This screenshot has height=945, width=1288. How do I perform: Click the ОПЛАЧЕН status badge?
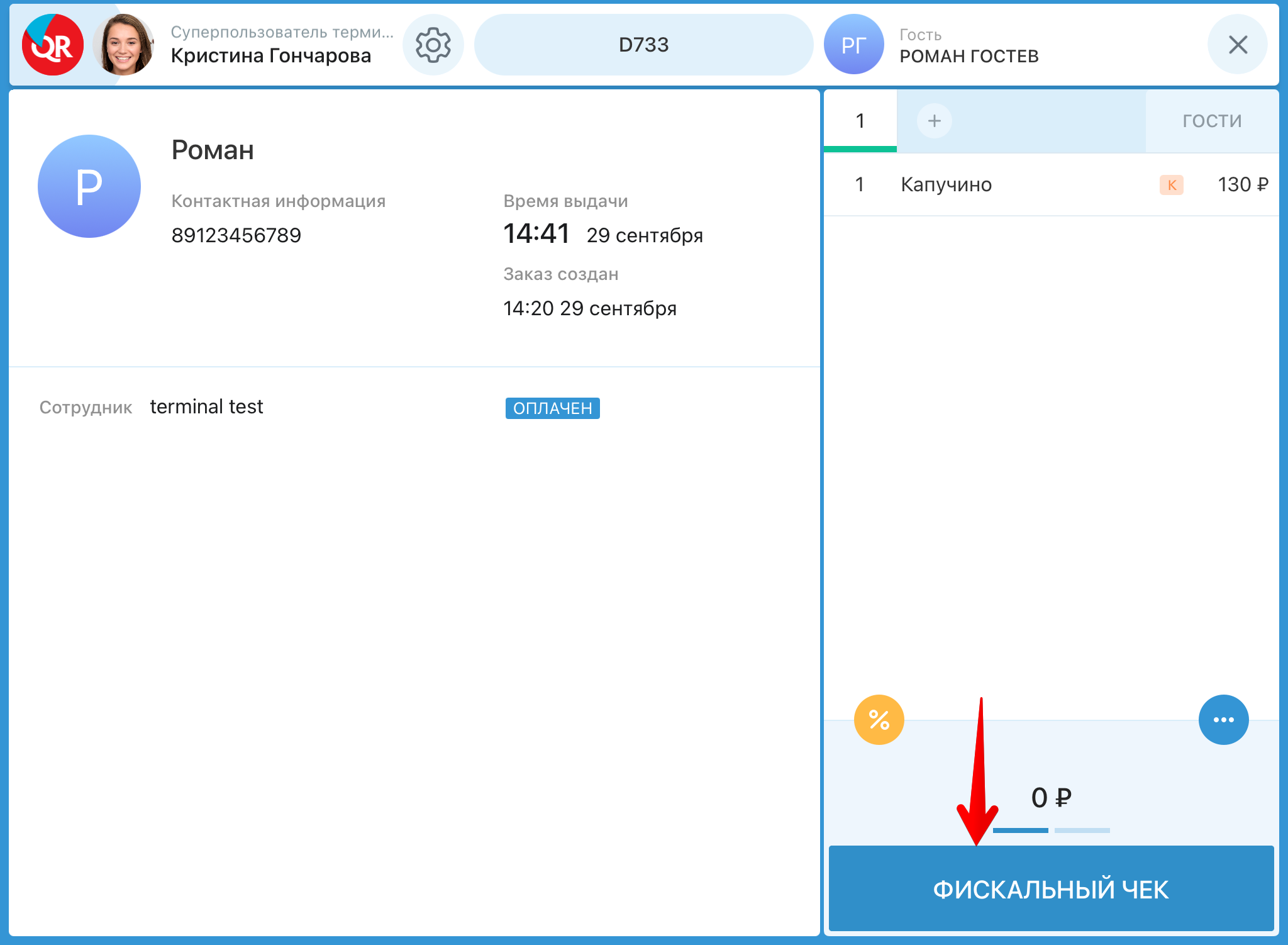552,408
